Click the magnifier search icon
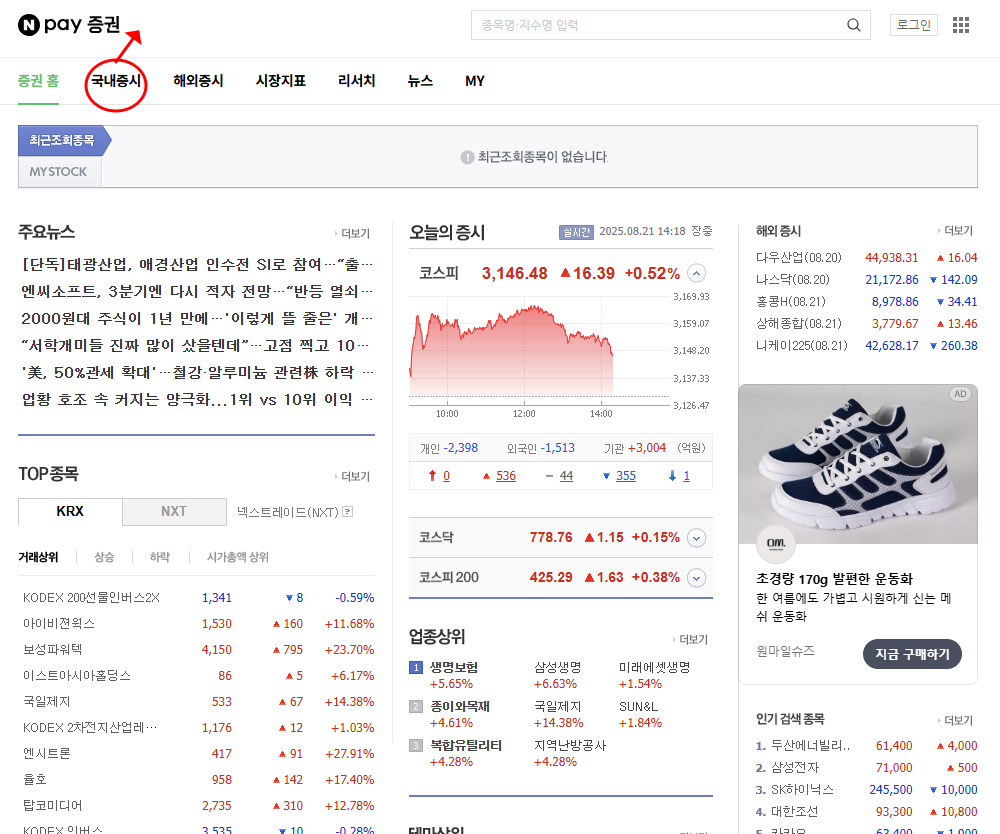 click(x=853, y=24)
